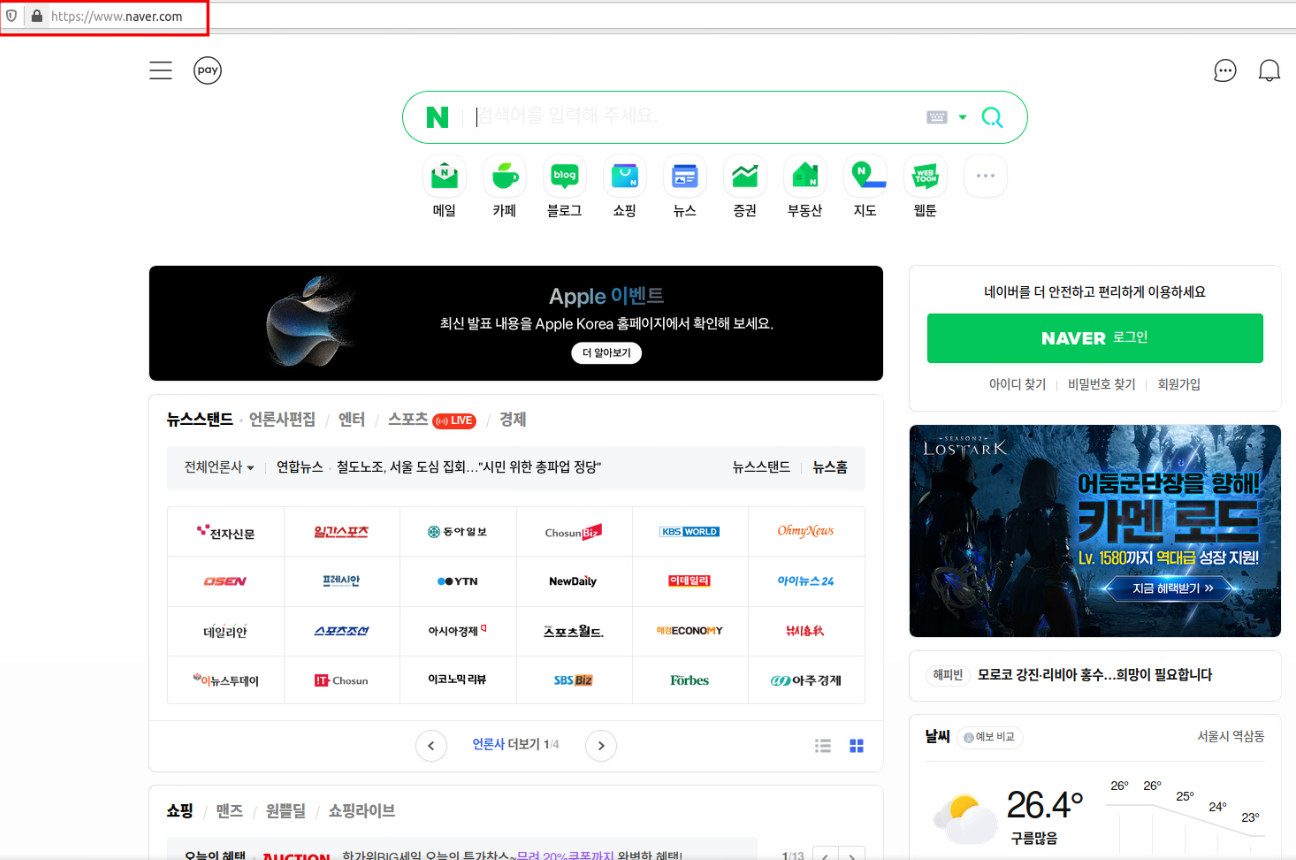Select the 뉴스스탠드 tab
The image size is (1296, 860).
(199, 420)
